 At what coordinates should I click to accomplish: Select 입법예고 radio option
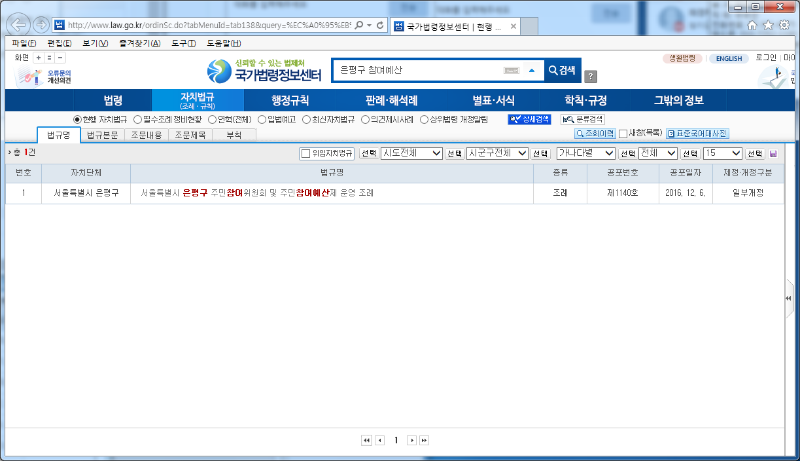tap(262, 119)
